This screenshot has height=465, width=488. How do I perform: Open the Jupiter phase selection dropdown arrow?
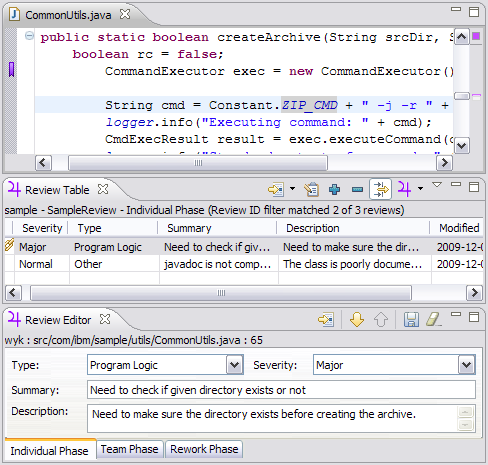(420, 189)
